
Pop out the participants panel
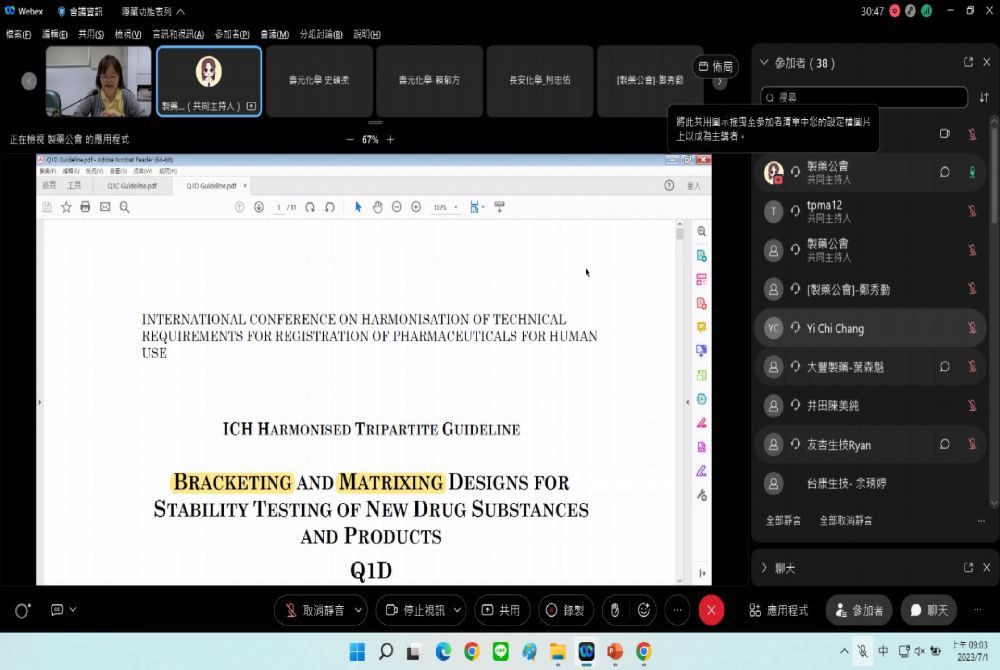[968, 62]
